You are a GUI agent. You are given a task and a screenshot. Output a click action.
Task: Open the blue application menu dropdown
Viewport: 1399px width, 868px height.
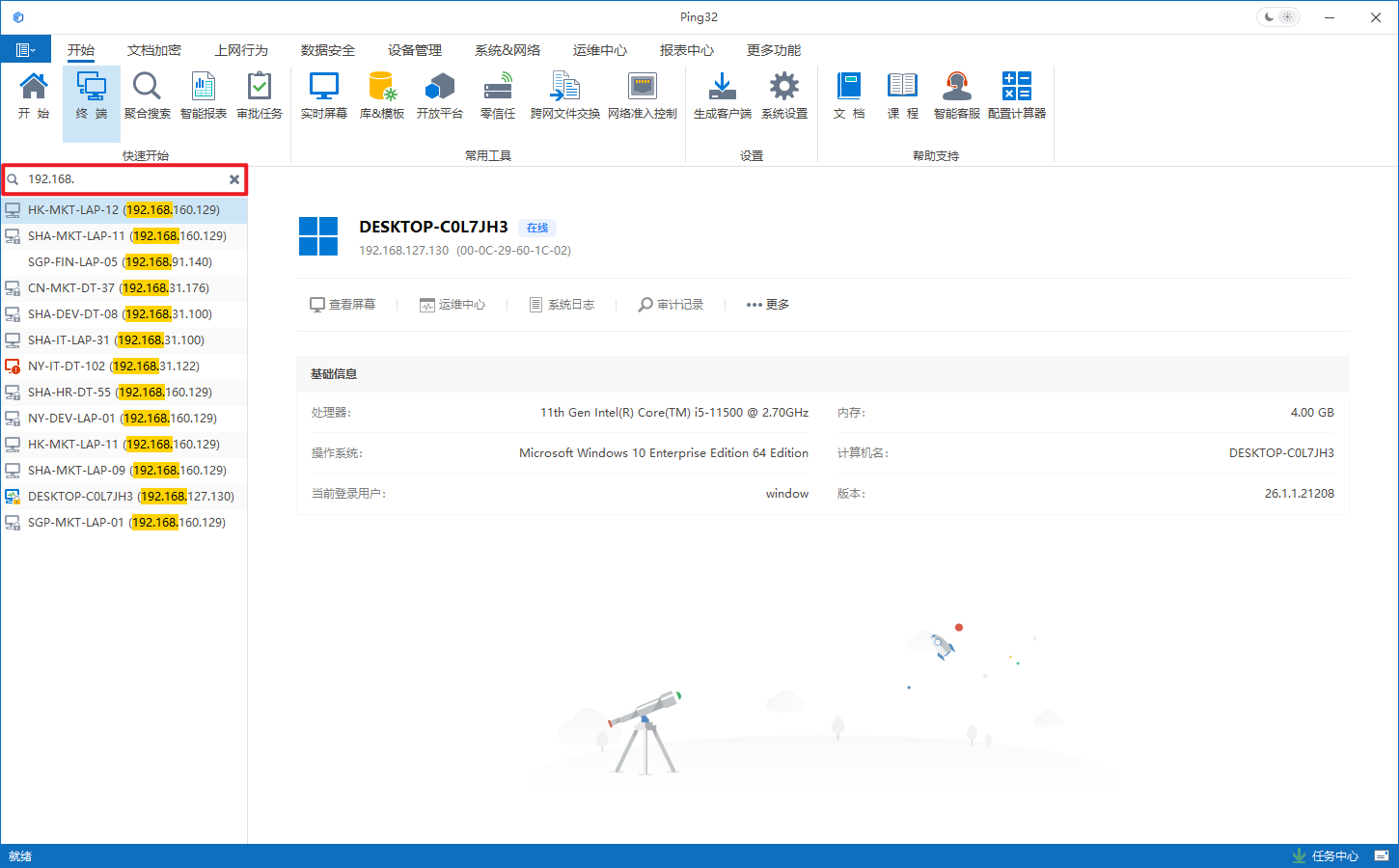[x=26, y=50]
